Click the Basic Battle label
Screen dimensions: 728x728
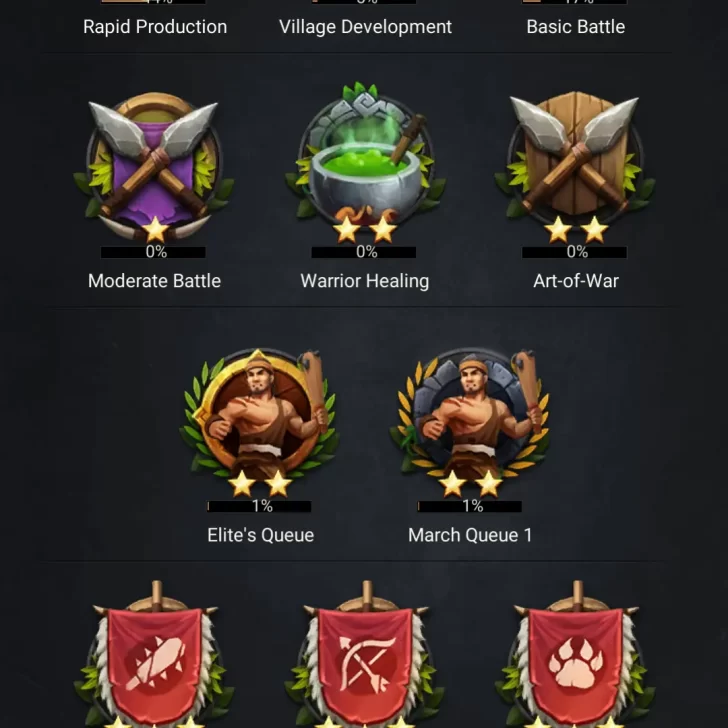point(576,27)
